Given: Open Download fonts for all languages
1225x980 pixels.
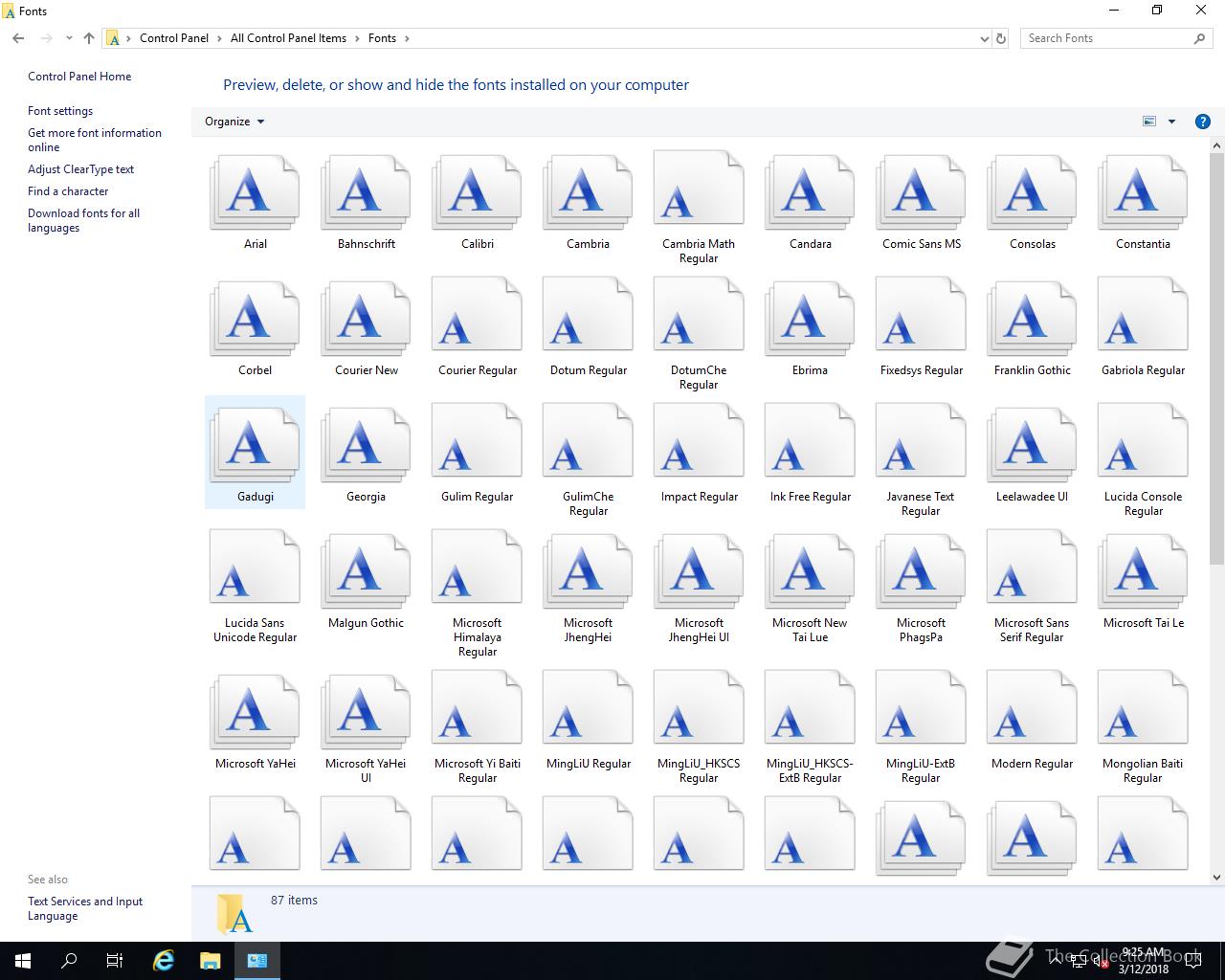Looking at the screenshot, I should (x=83, y=220).
